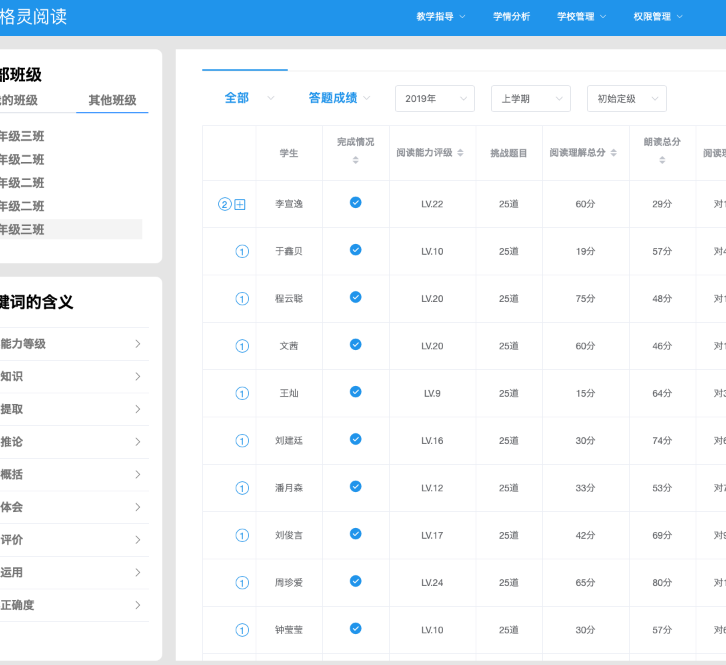Click the circled 1 badge for 程云聪
726x665 pixels.
click(242, 299)
